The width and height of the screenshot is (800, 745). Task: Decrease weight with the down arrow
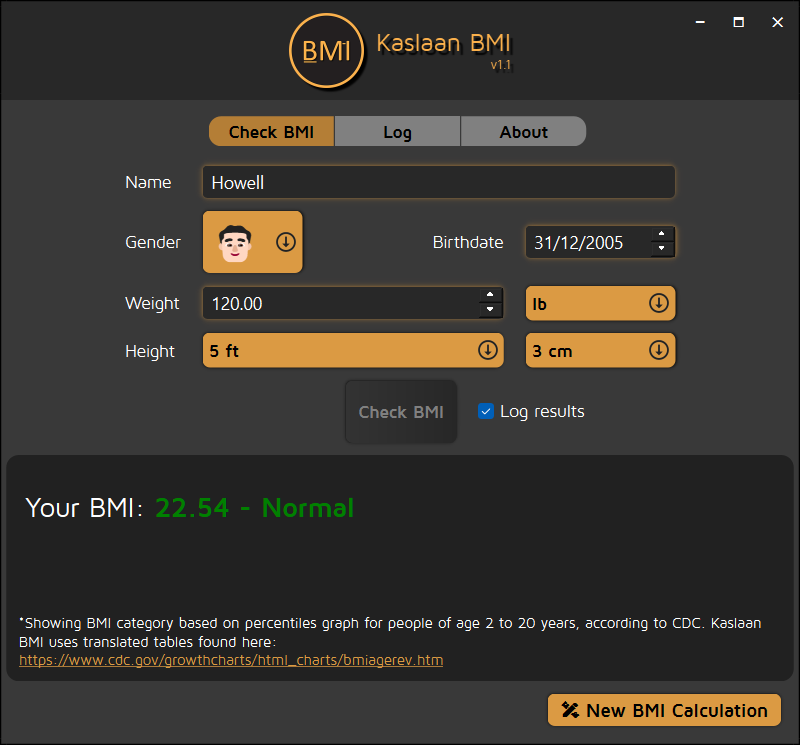click(490, 310)
